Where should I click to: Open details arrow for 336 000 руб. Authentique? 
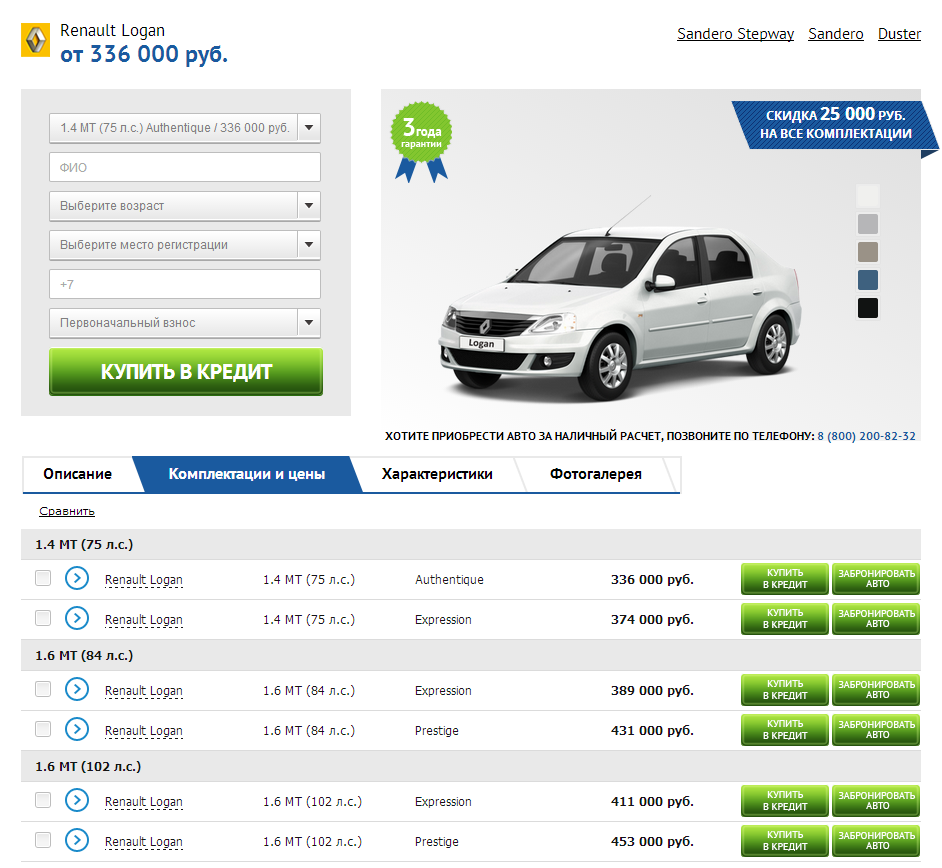coord(77,578)
